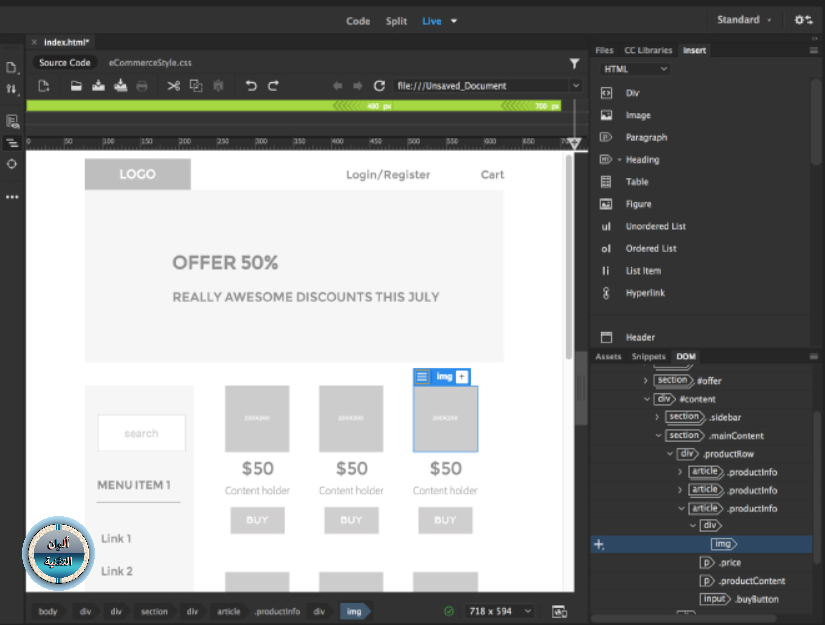Viewport: 825px width, 625px height.
Task: Expand the section .sidebar node
Action: 657,417
